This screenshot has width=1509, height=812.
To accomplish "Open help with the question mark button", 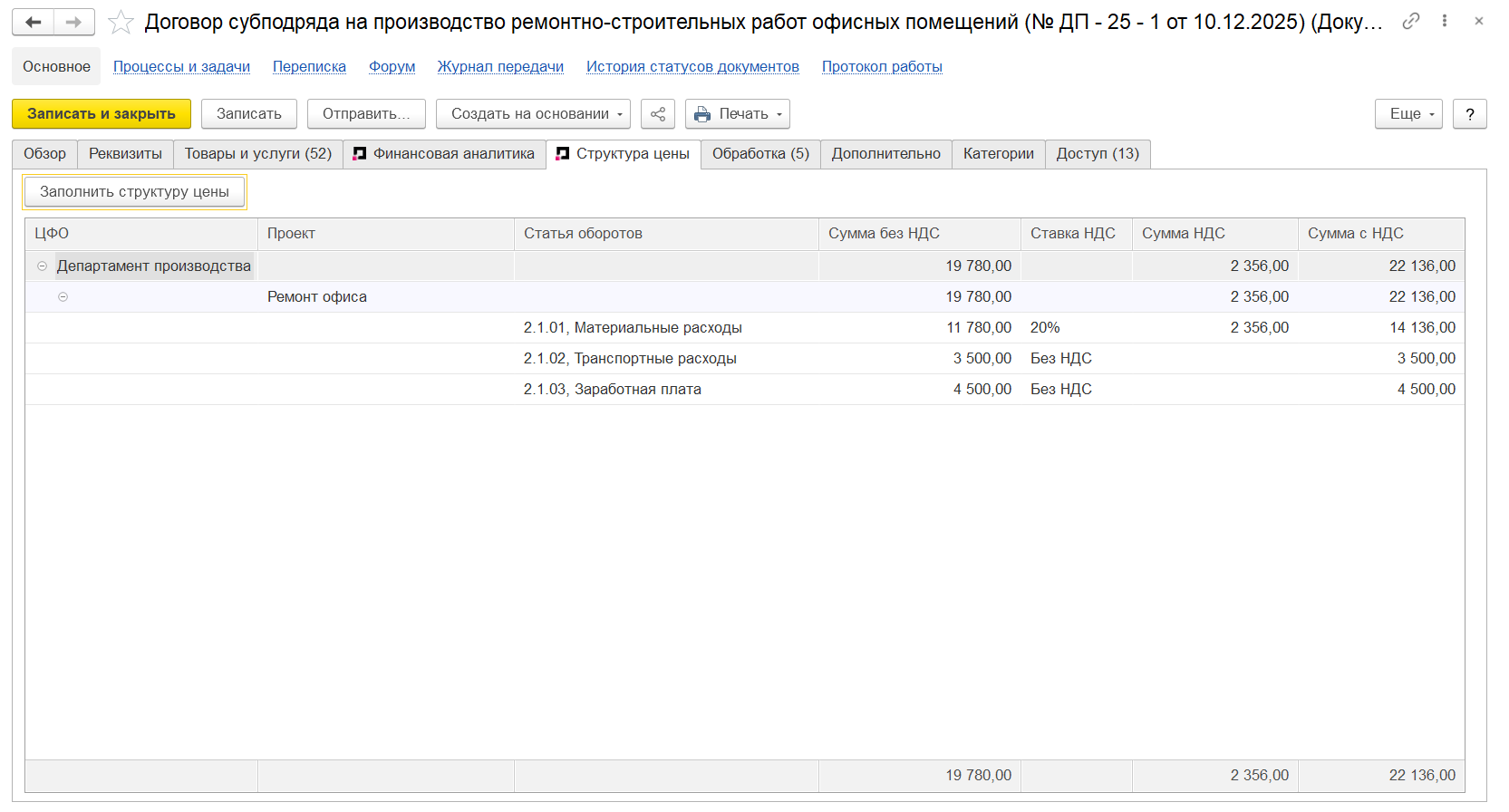I will (1469, 114).
